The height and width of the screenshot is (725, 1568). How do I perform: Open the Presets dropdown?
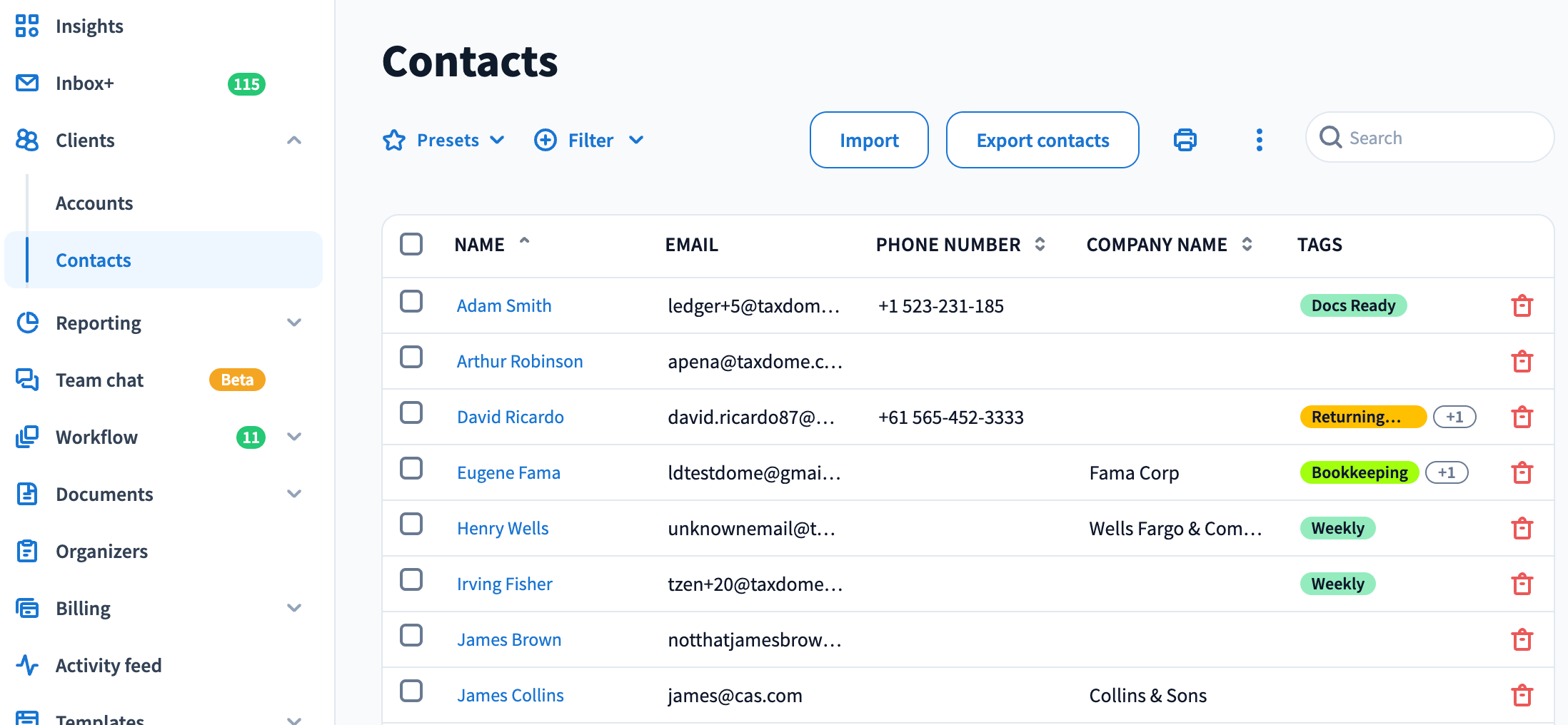[444, 140]
